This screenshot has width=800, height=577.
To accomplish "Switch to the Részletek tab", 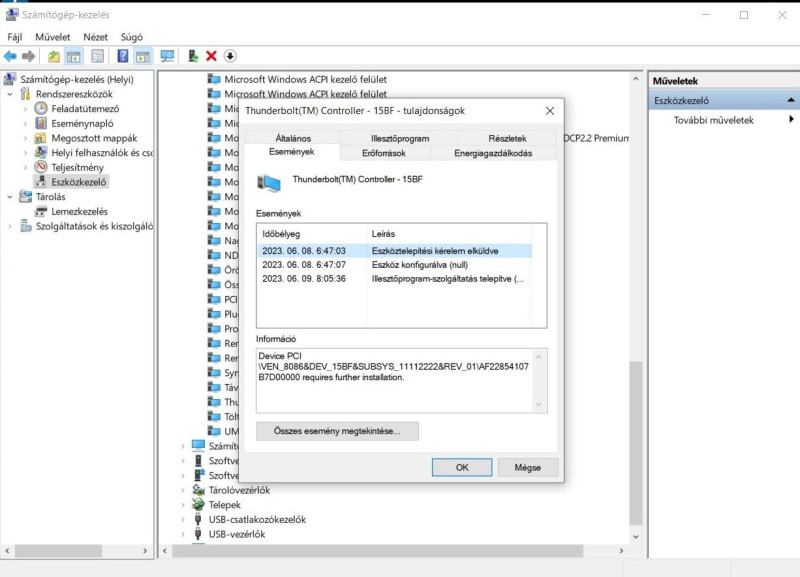I will [x=507, y=138].
